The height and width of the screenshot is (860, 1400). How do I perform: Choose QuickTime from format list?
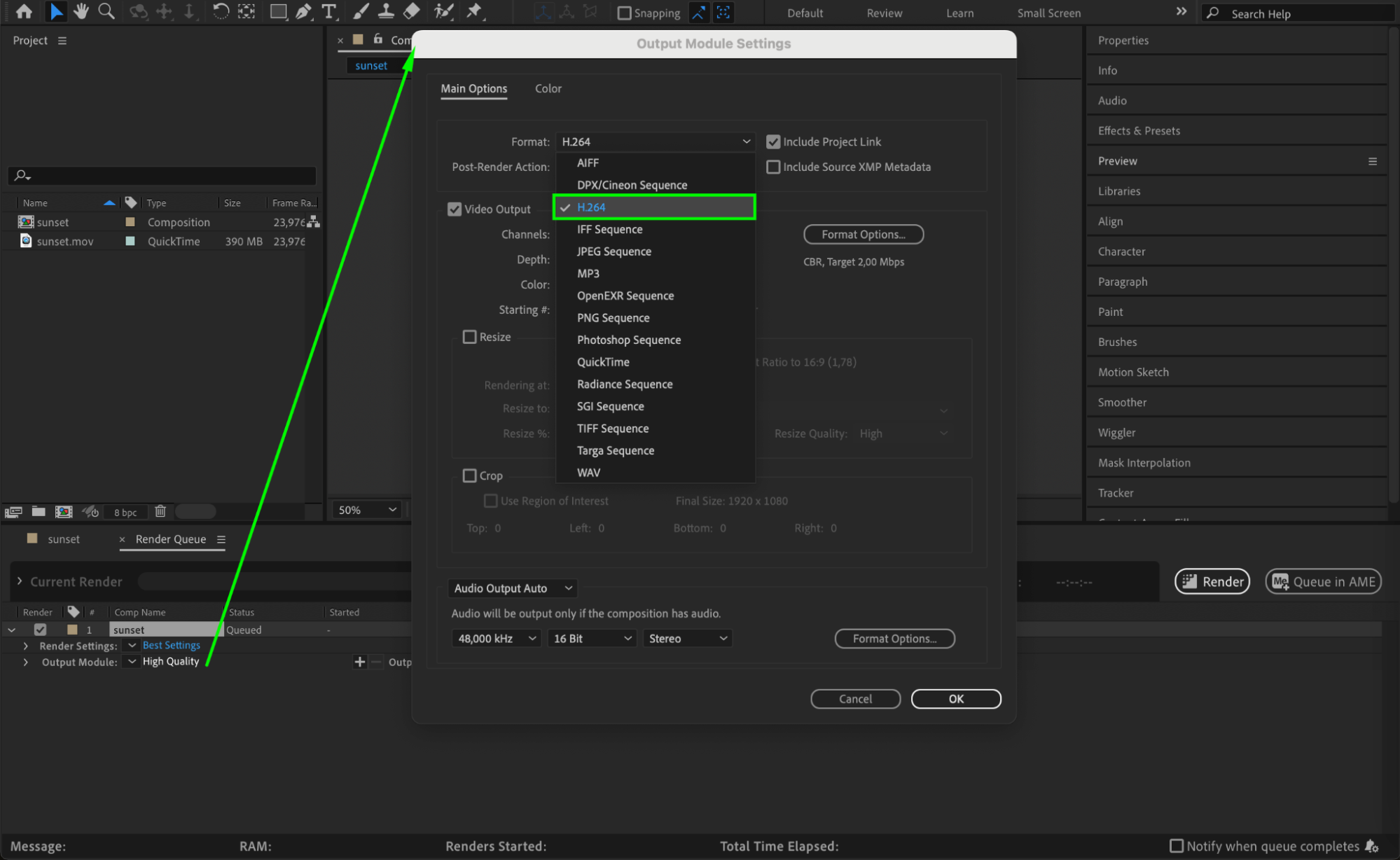[603, 362]
